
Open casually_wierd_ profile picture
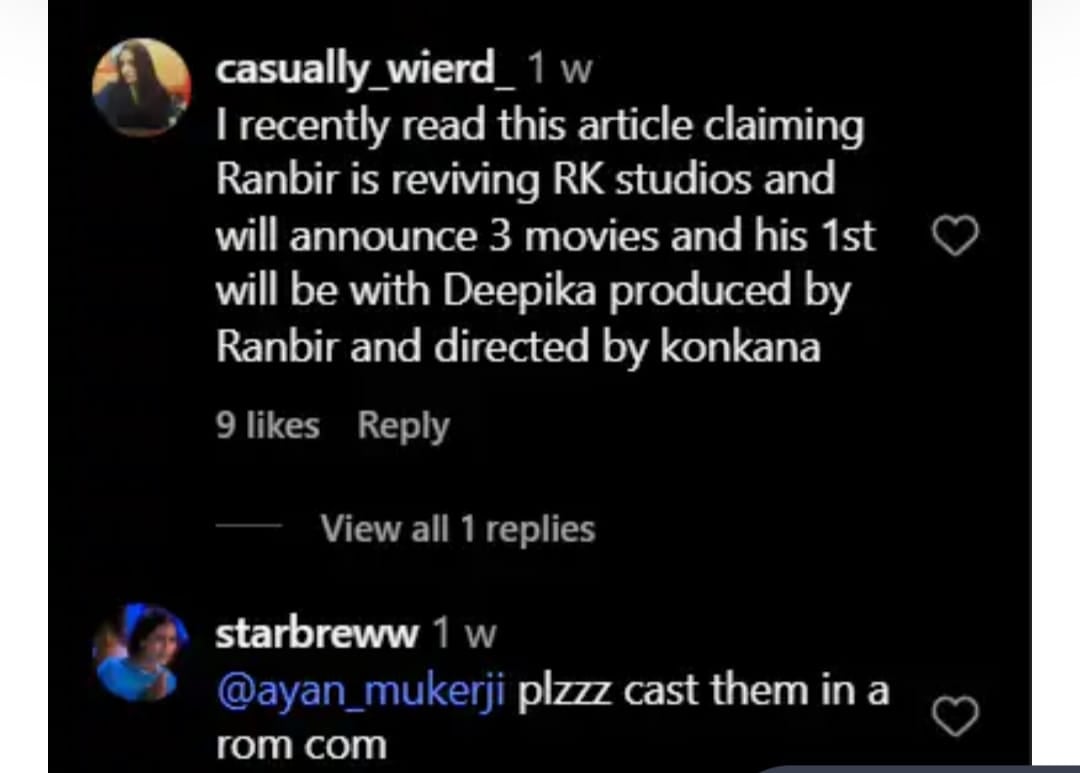pyautogui.click(x=141, y=87)
